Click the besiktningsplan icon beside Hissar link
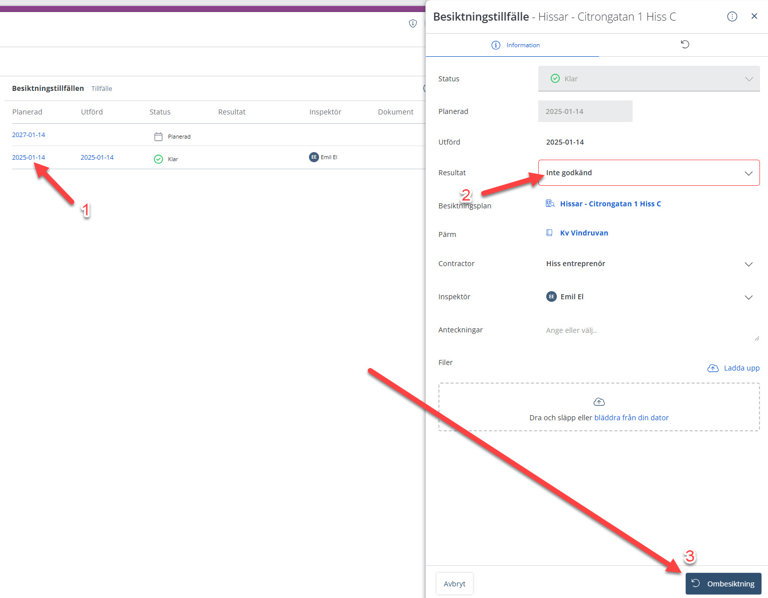 [550, 203]
